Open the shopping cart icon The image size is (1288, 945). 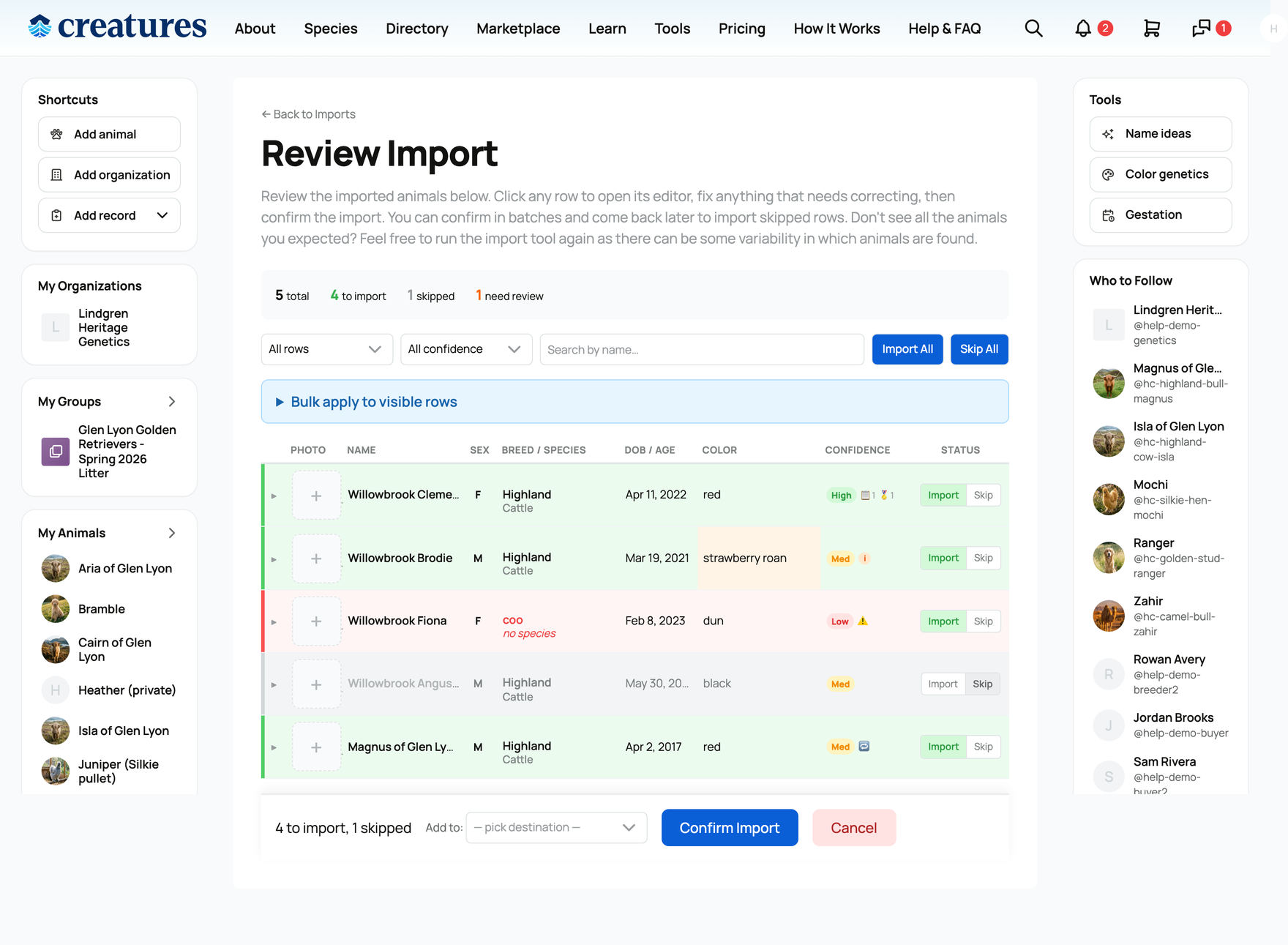[x=1152, y=29]
